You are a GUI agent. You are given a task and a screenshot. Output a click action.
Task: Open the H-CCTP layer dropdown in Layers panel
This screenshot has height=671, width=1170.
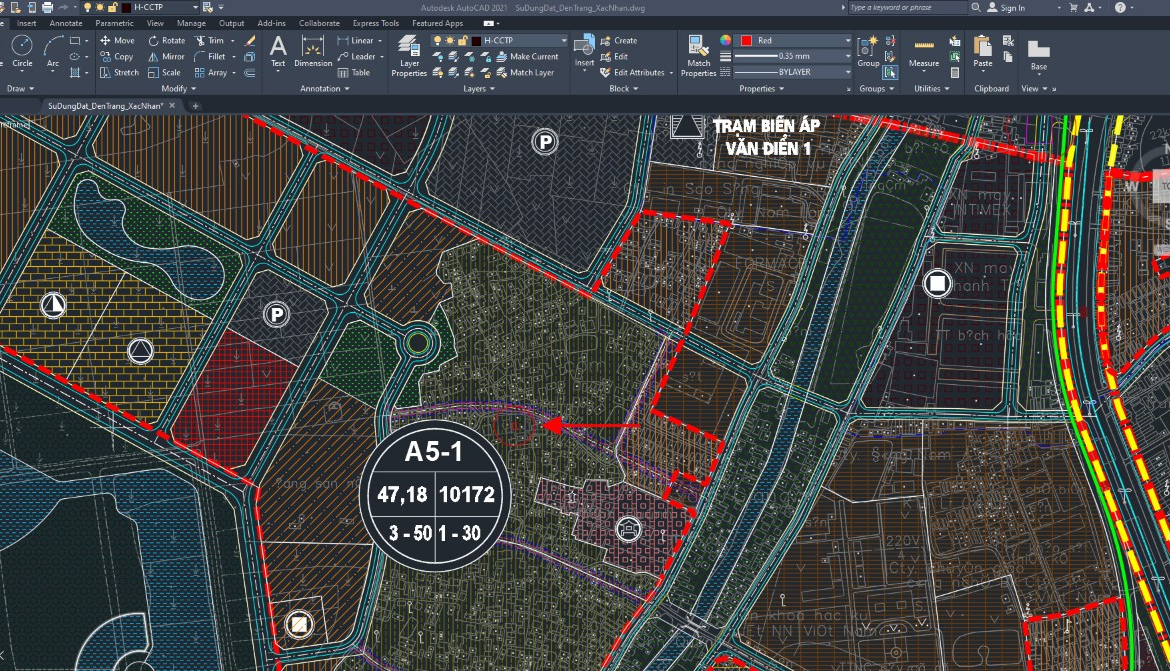pos(563,41)
